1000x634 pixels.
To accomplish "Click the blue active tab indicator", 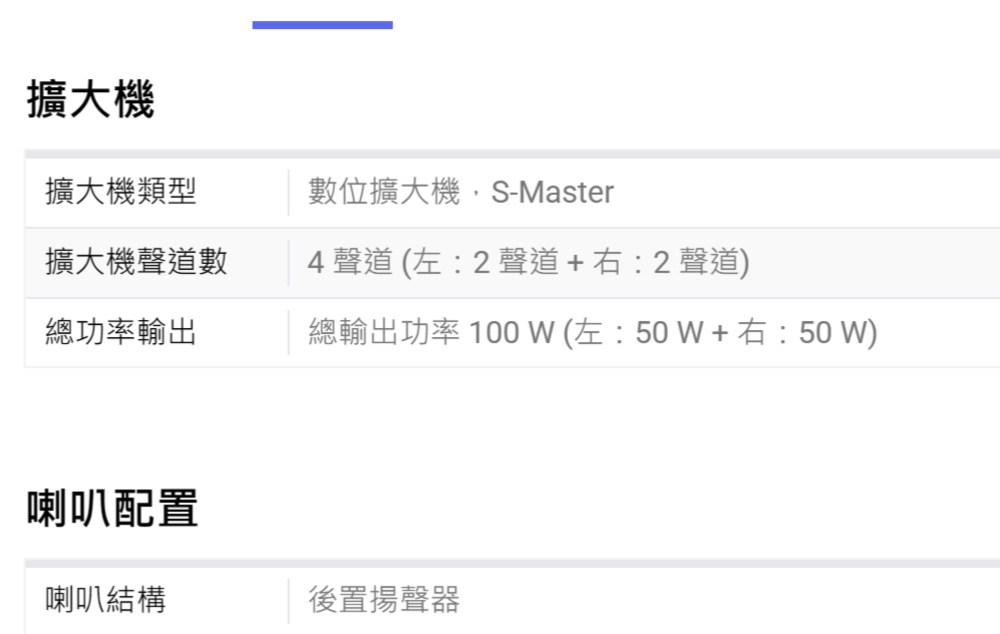I will coord(322,25).
